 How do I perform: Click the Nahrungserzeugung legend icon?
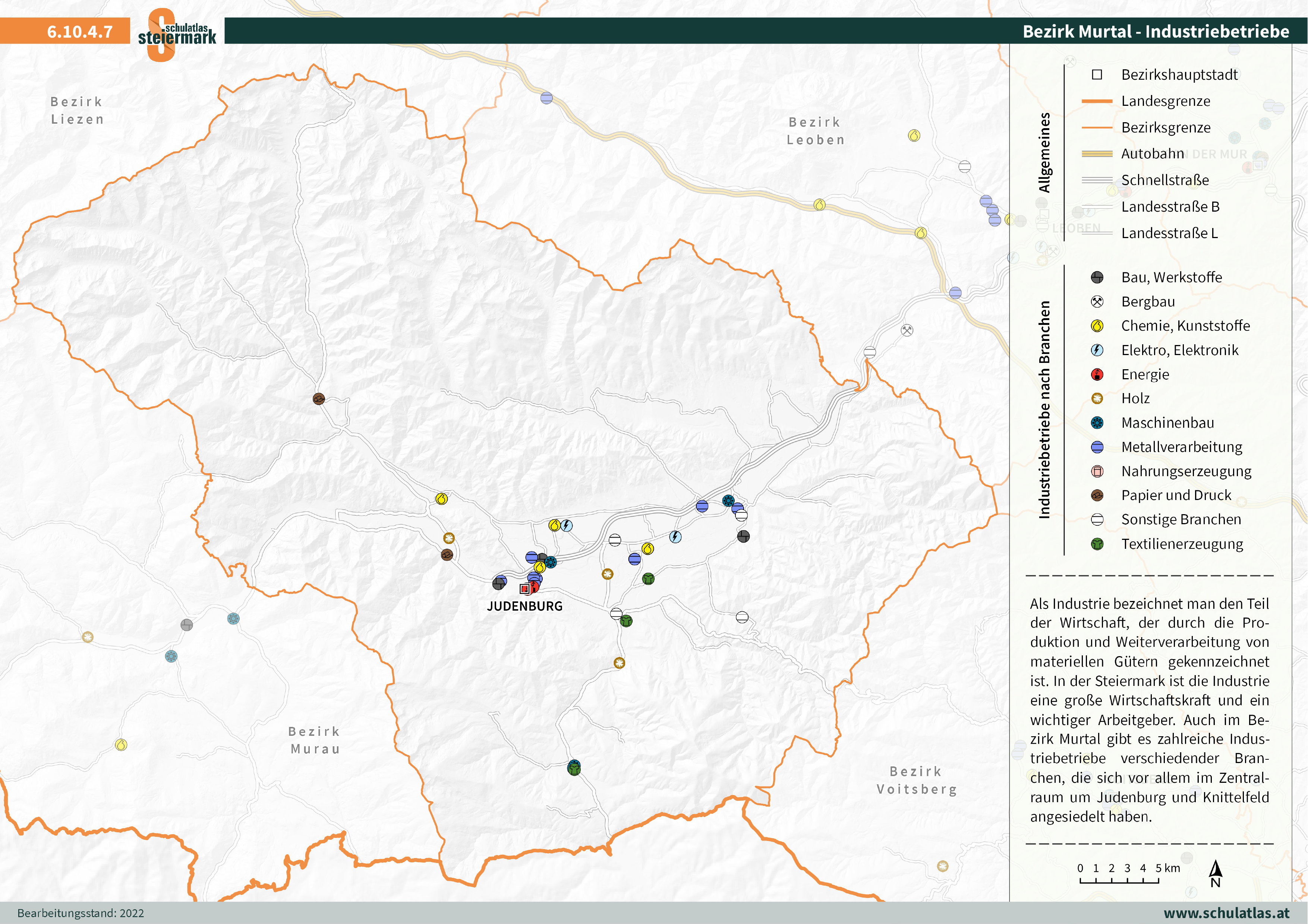pyautogui.click(x=1097, y=471)
